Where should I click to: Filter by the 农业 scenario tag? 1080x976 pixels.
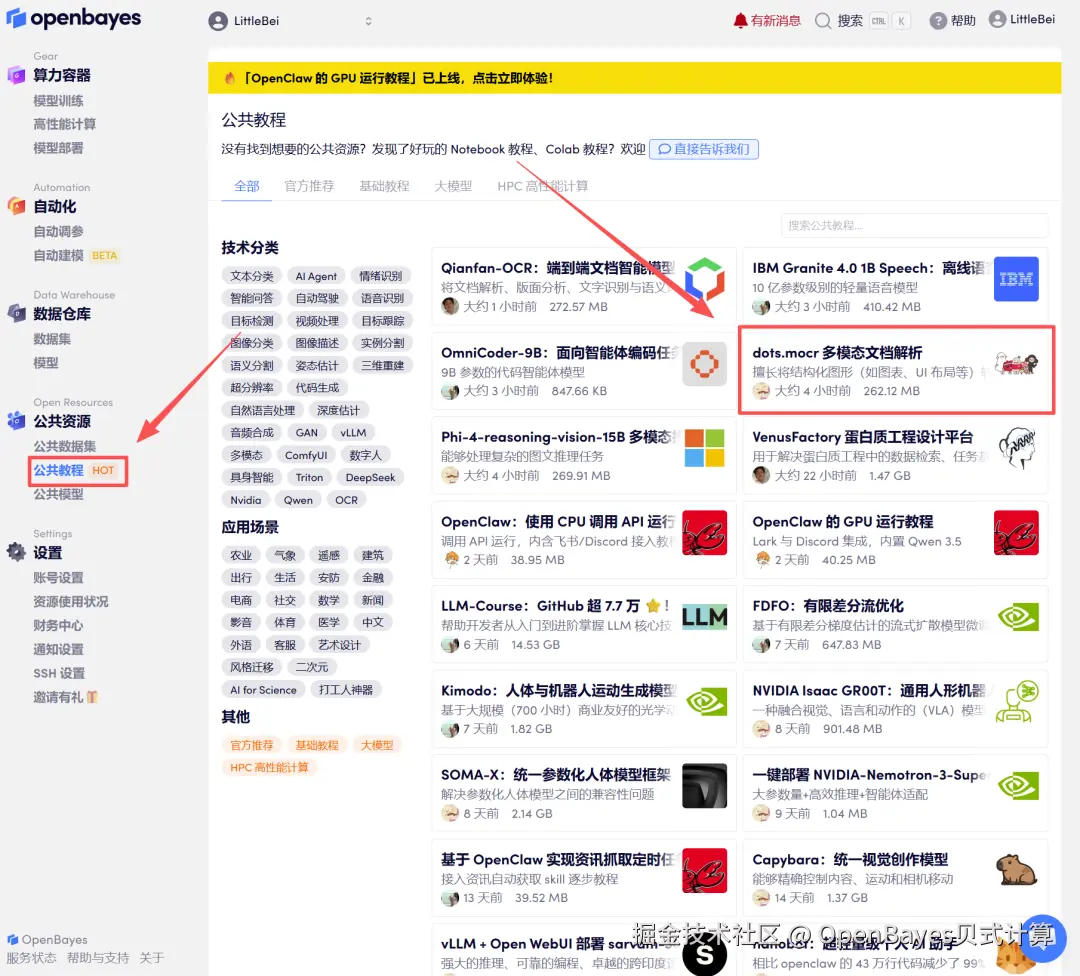tap(241, 555)
